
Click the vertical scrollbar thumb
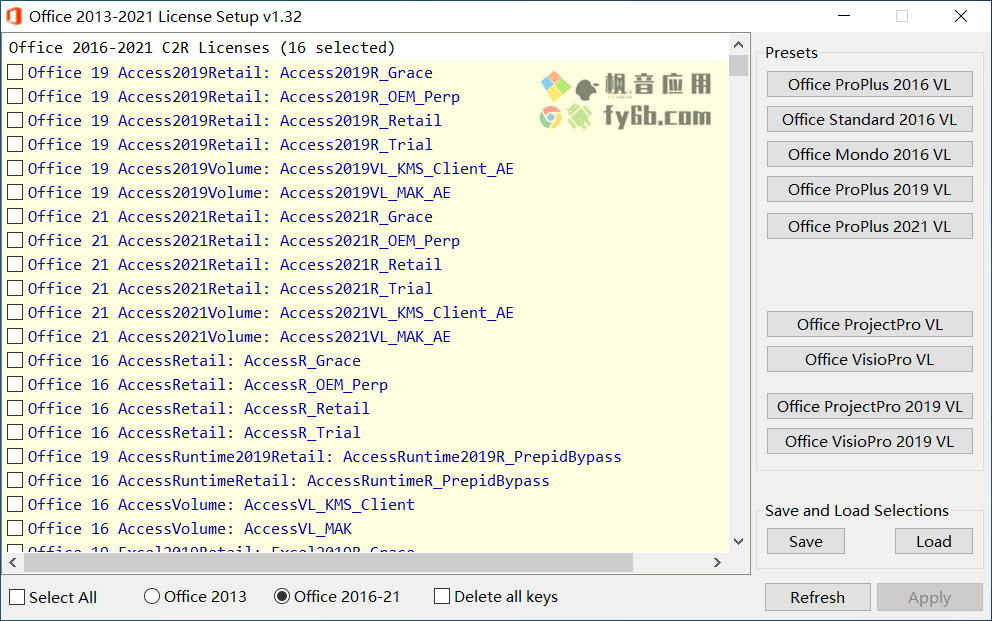[738, 66]
